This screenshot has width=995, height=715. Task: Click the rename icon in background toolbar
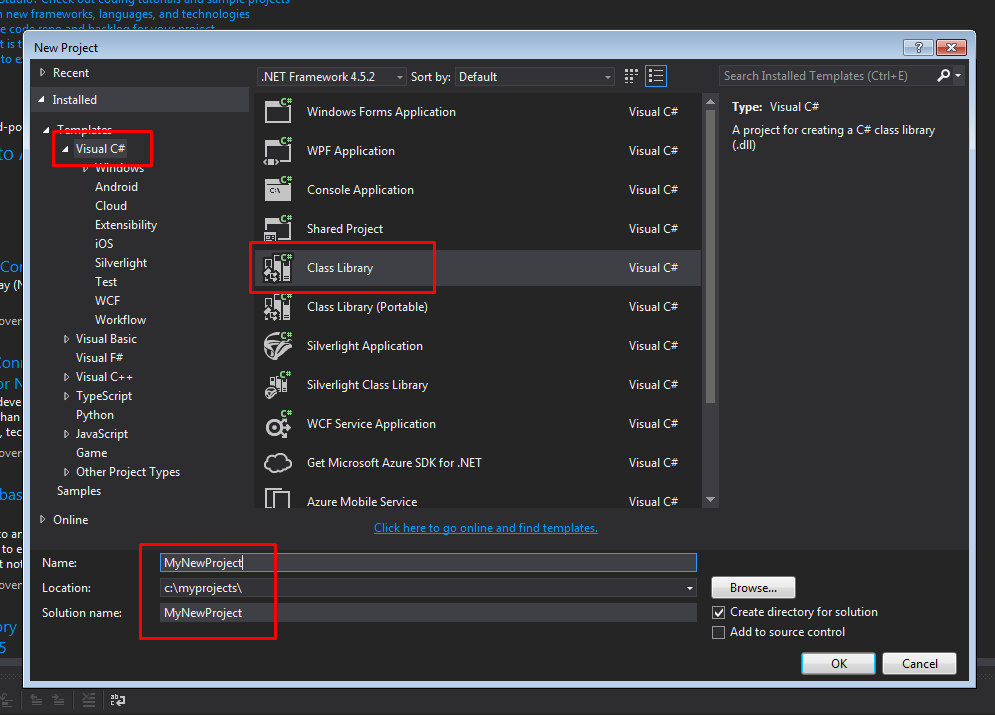point(118,700)
